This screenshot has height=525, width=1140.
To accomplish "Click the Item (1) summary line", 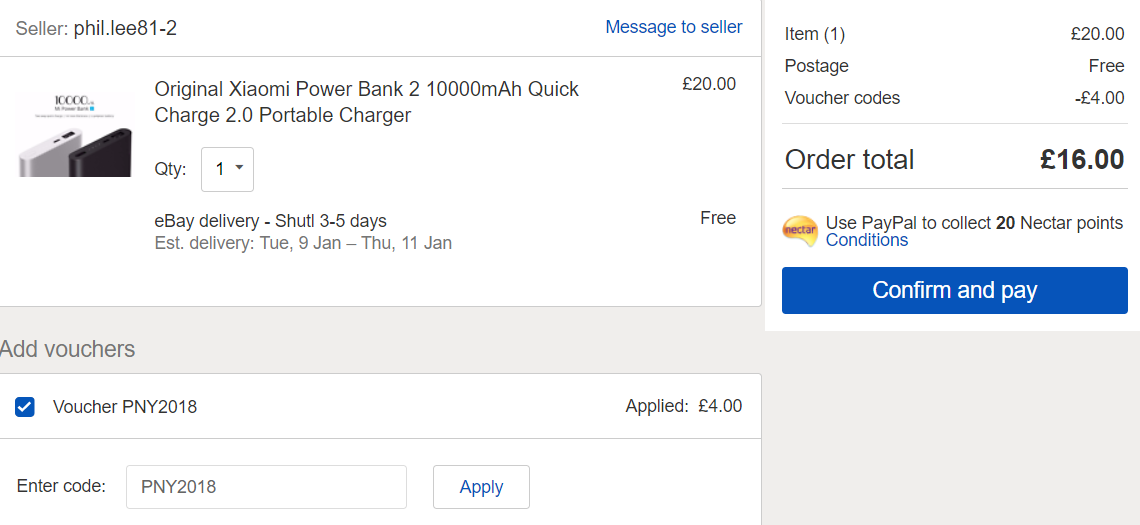I will click(955, 33).
